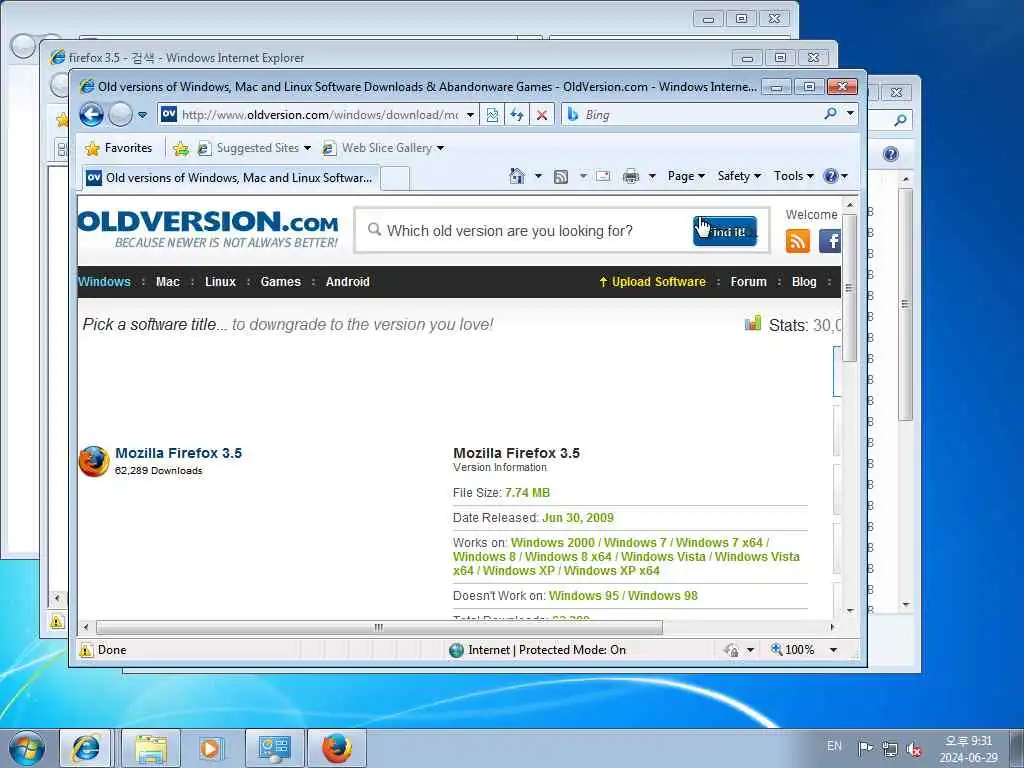Open the Help question mark menu
Viewport: 1024px width, 768px height.
(835, 176)
